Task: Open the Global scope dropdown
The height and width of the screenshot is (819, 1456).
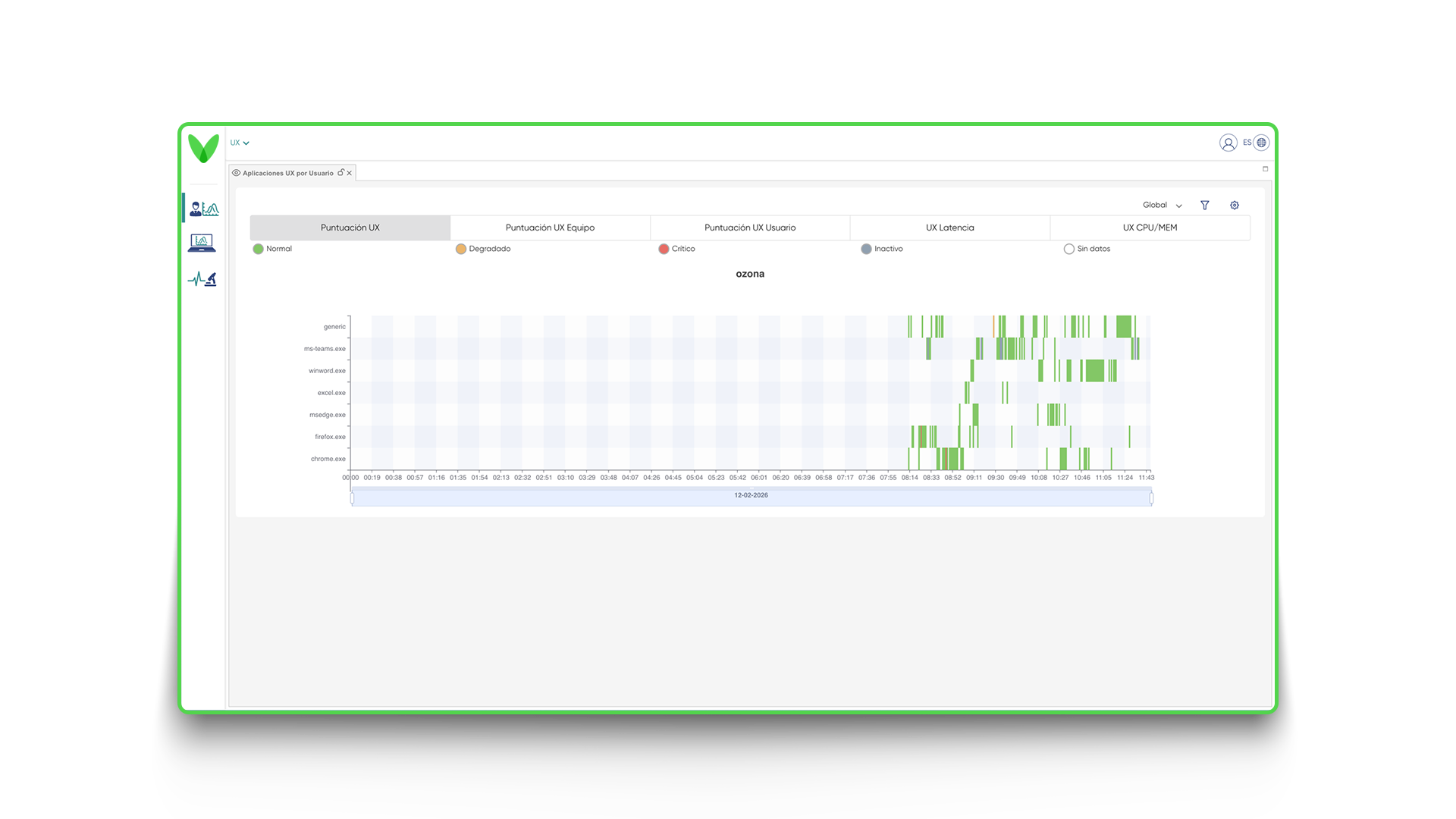Action: tap(1163, 206)
